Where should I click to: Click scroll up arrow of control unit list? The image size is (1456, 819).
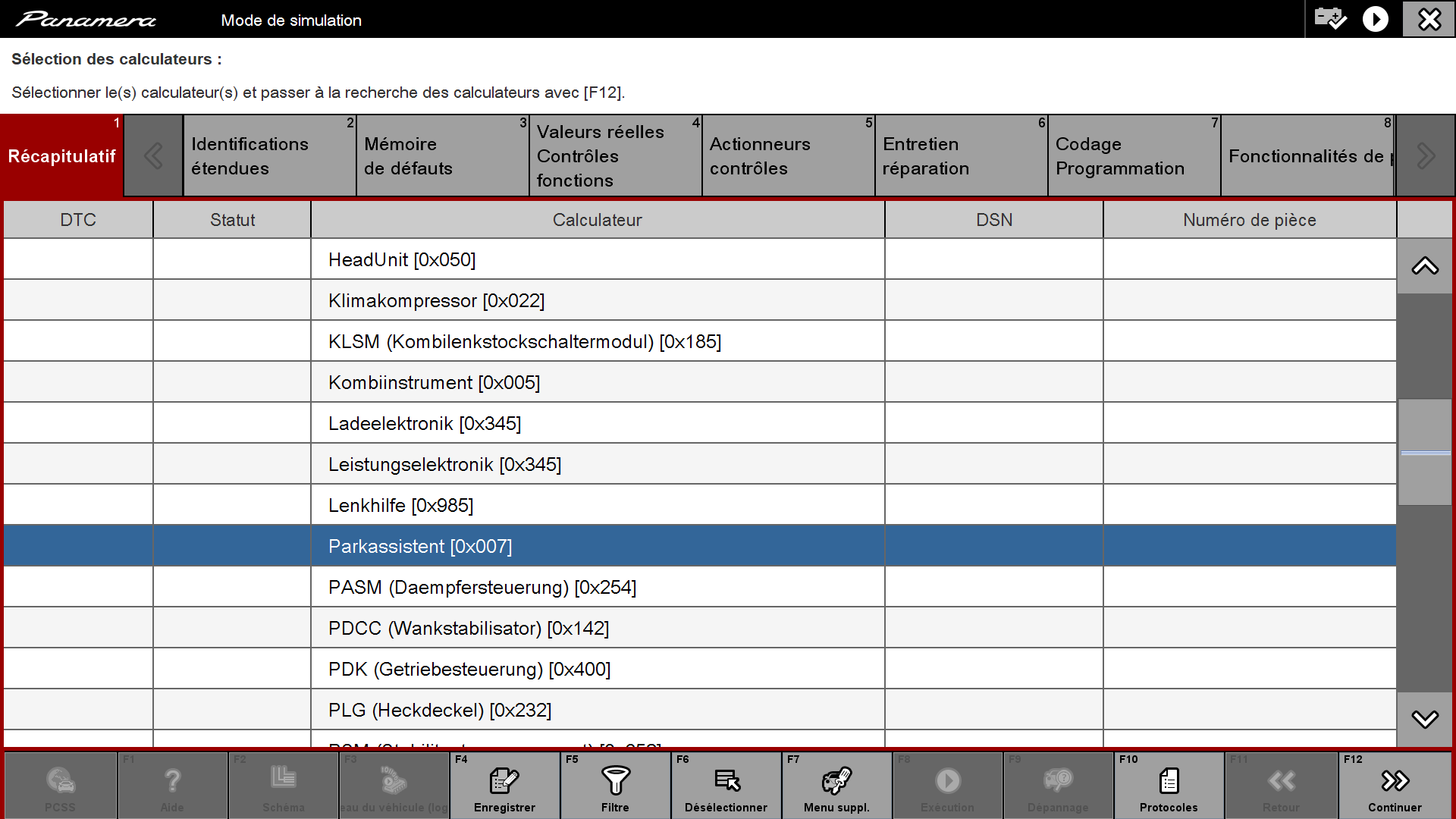(1425, 266)
